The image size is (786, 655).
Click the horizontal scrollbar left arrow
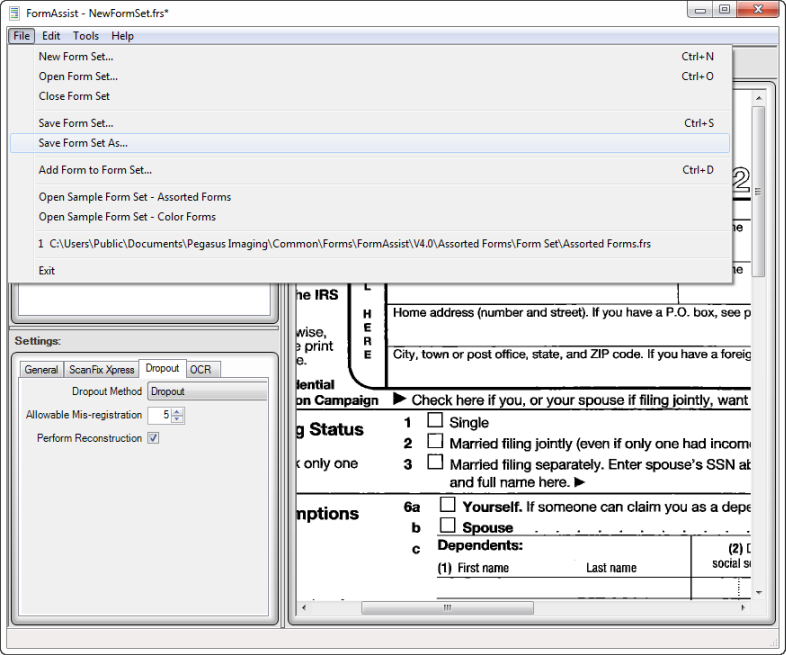pyautogui.click(x=304, y=607)
